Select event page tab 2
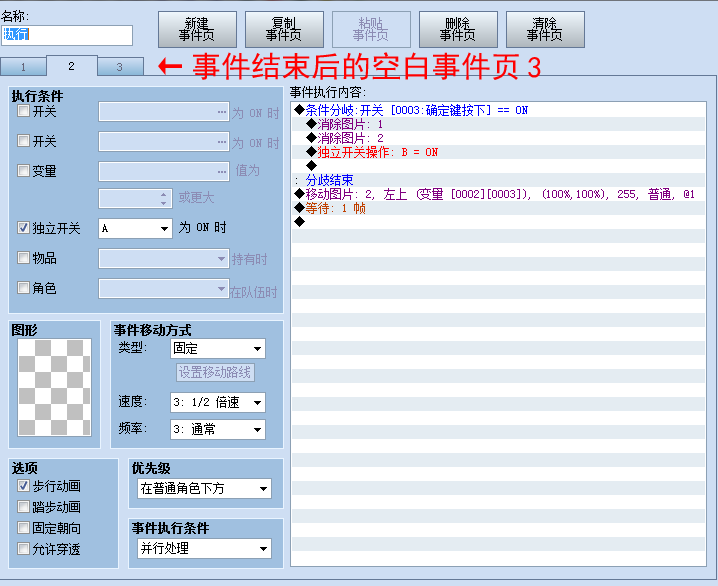 tap(71, 66)
